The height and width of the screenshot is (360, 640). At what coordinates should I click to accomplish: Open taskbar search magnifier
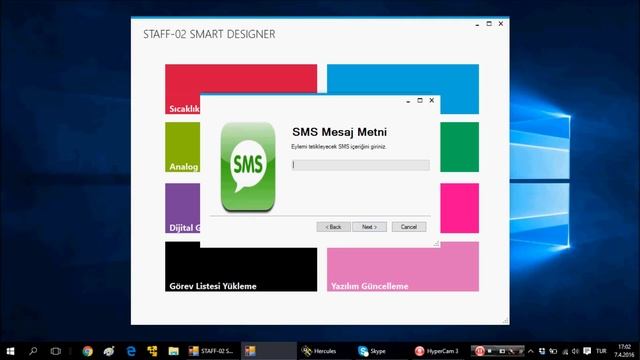click(33, 351)
